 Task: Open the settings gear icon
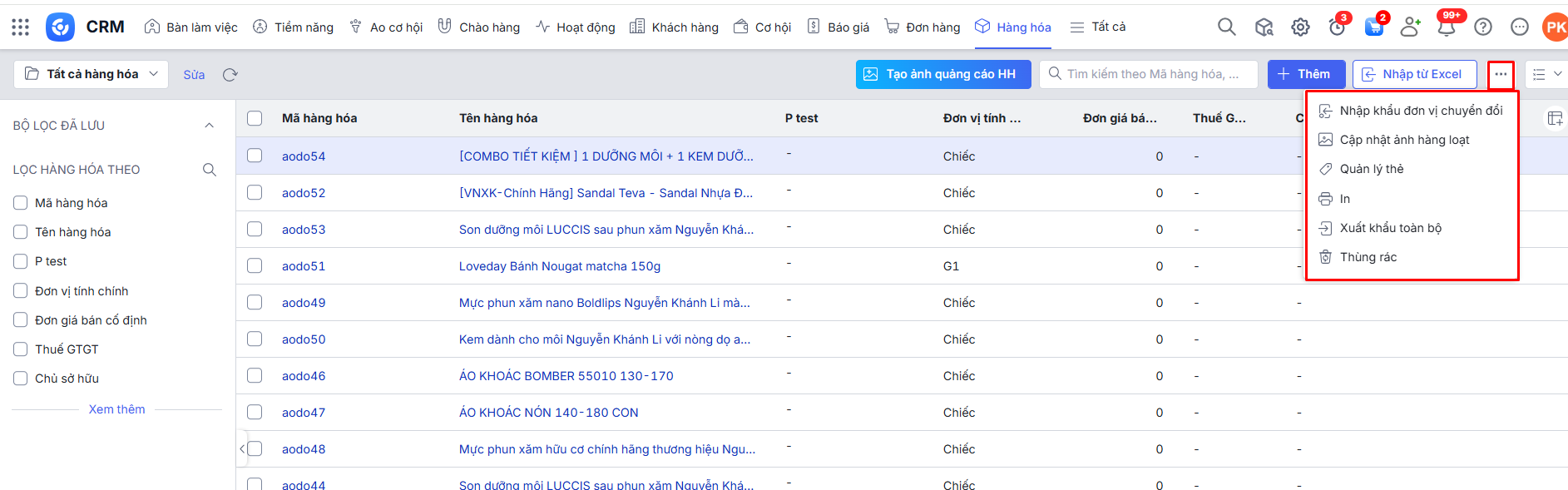[1300, 27]
